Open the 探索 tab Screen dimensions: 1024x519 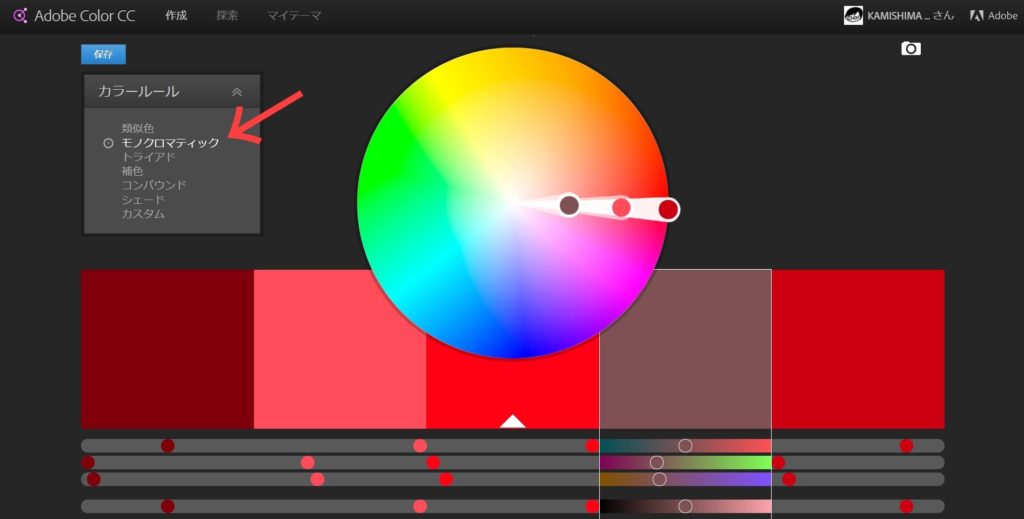(x=229, y=16)
